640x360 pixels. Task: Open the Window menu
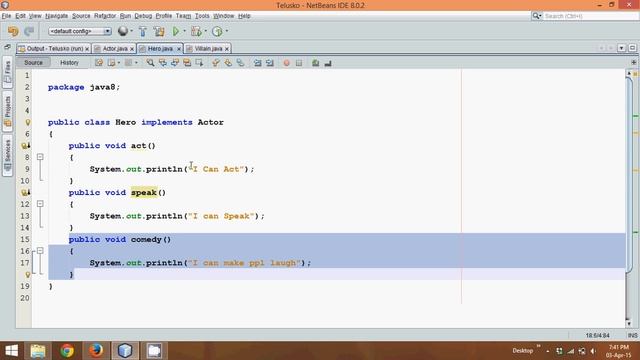(x=224, y=16)
